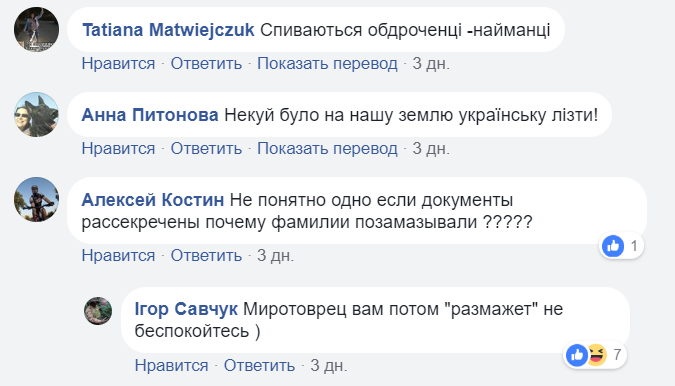Click the like reaction icon on Костин's comment

click(x=613, y=246)
